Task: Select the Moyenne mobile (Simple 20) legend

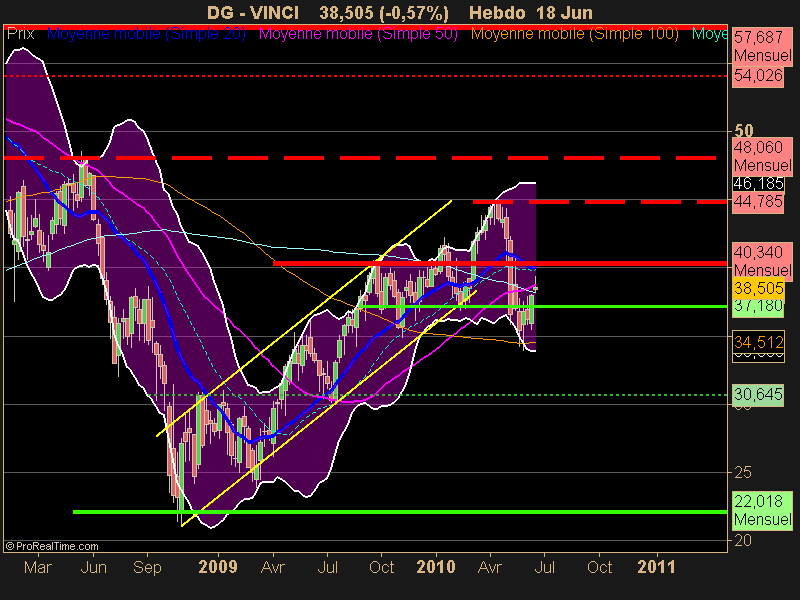Action: (146, 34)
